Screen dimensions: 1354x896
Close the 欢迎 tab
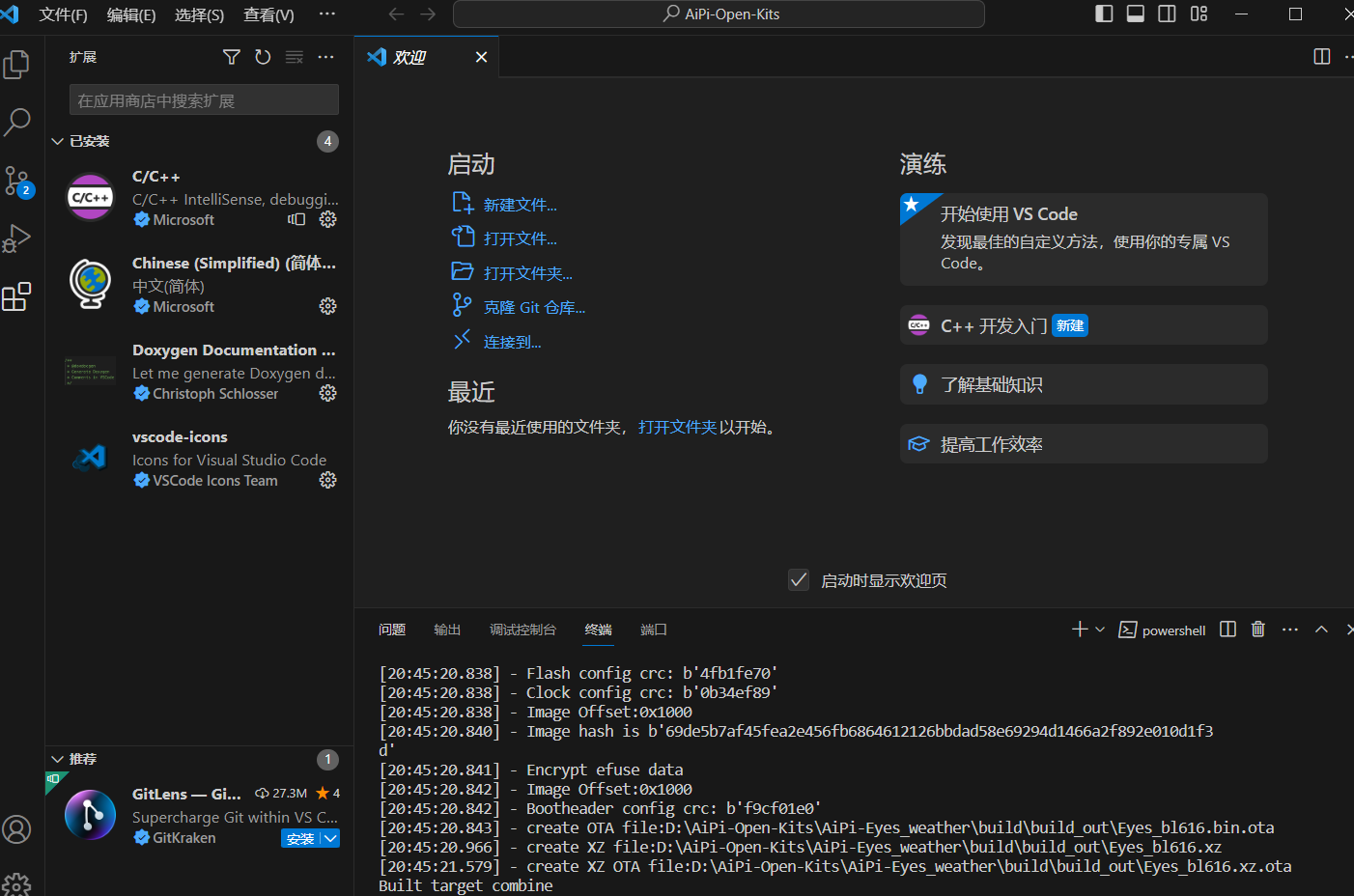point(481,57)
